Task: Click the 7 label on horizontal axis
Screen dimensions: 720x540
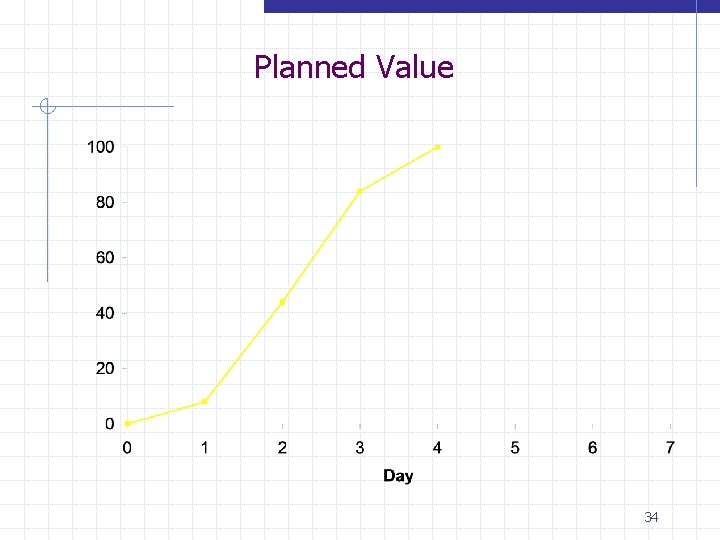Action: pos(670,447)
